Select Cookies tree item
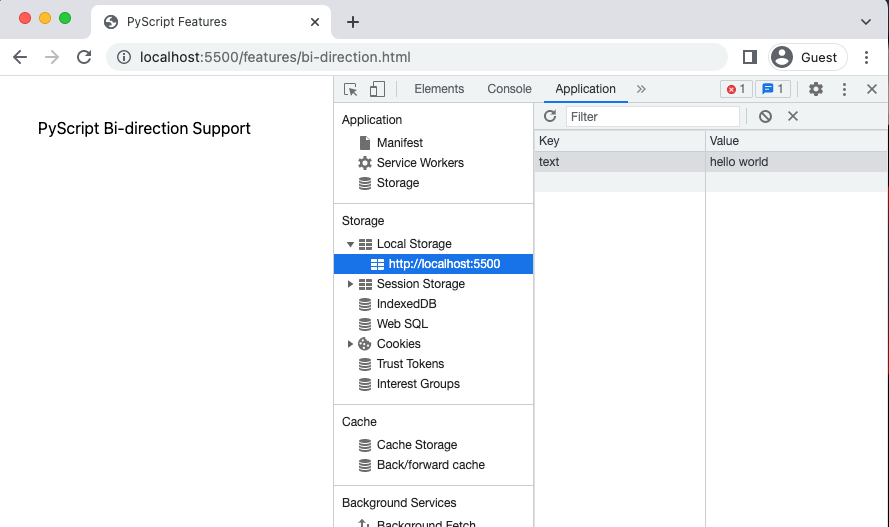The image size is (889, 527). click(x=398, y=344)
